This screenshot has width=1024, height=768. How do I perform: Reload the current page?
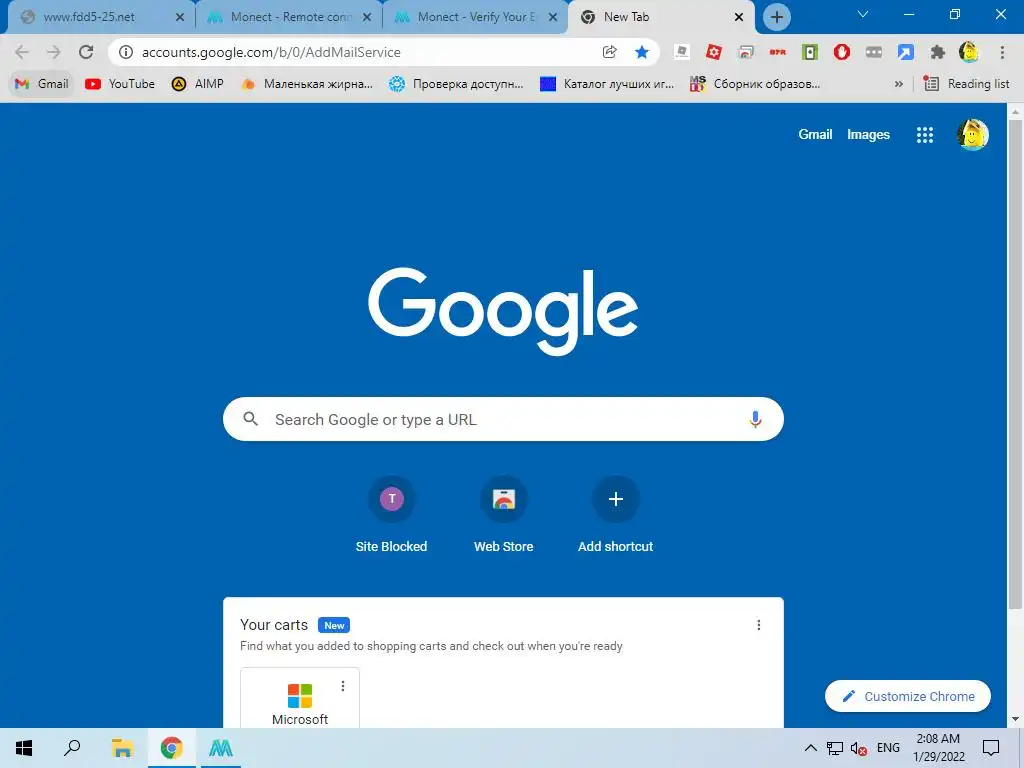[86, 52]
